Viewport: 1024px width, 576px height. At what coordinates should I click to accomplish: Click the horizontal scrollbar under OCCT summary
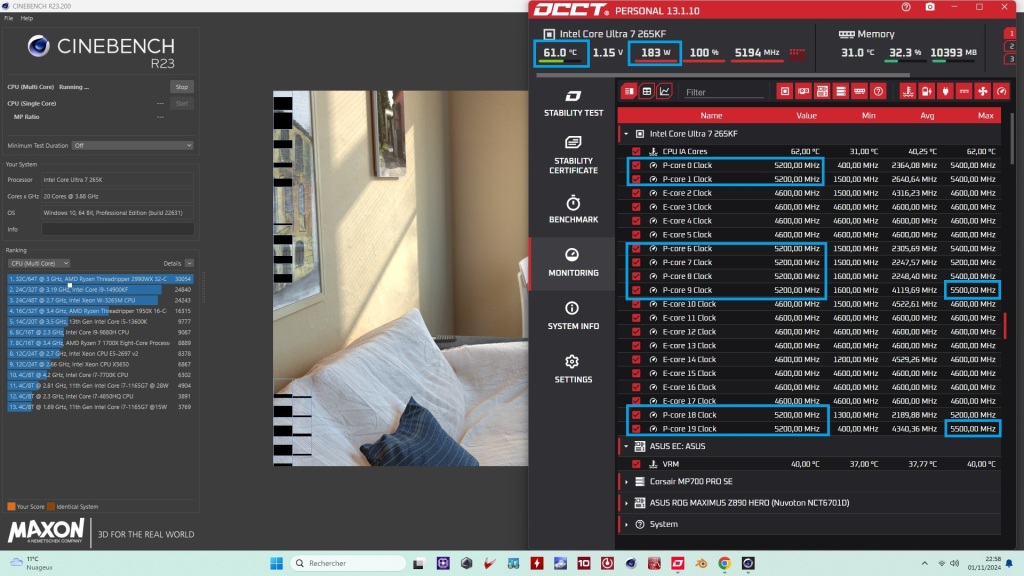point(723,75)
